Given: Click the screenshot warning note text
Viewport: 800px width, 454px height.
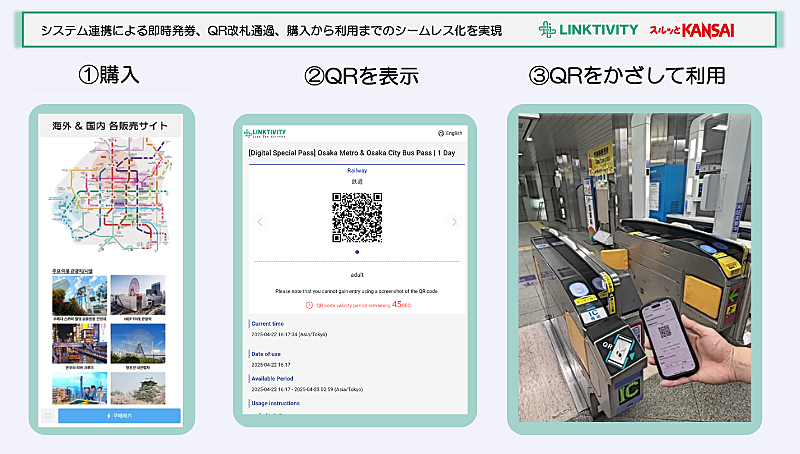Looking at the screenshot, I should 357,291.
